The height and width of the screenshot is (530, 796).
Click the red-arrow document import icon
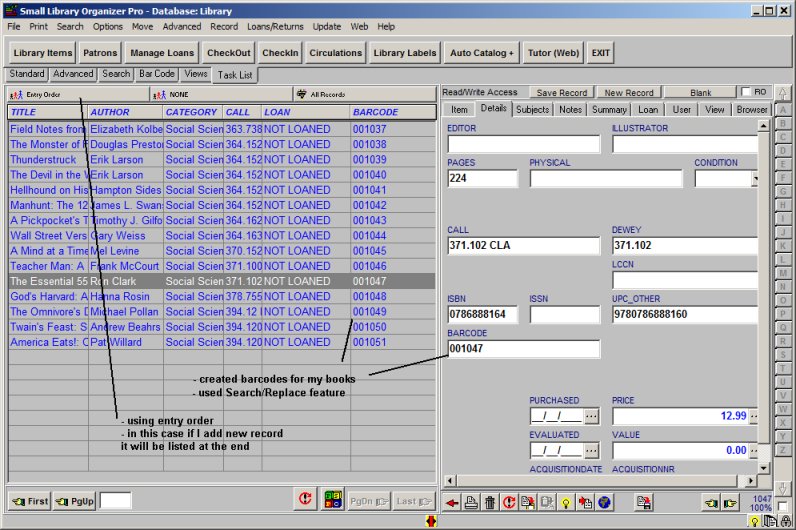coord(585,503)
